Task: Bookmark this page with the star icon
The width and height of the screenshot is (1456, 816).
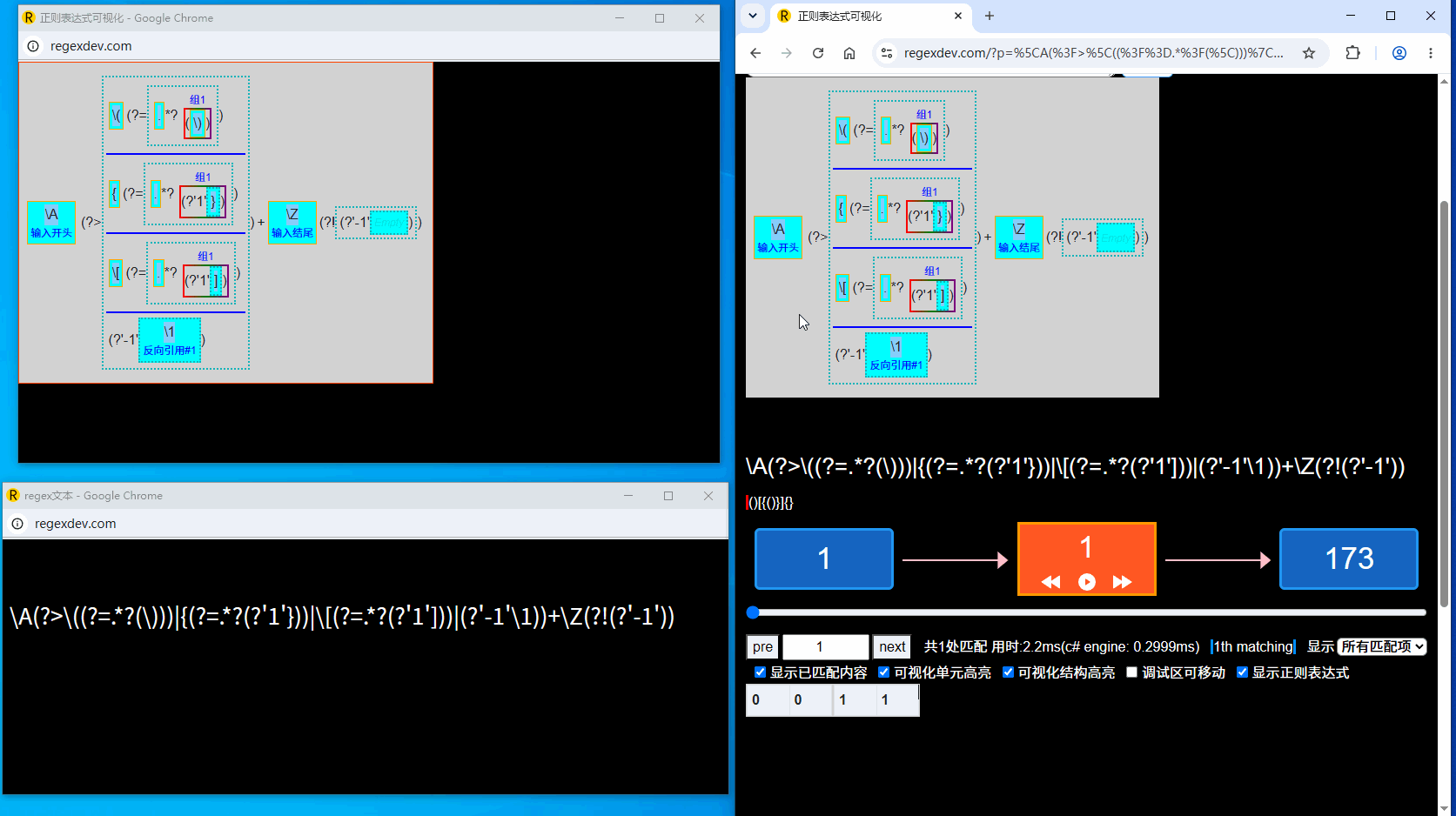Action: [x=1308, y=53]
